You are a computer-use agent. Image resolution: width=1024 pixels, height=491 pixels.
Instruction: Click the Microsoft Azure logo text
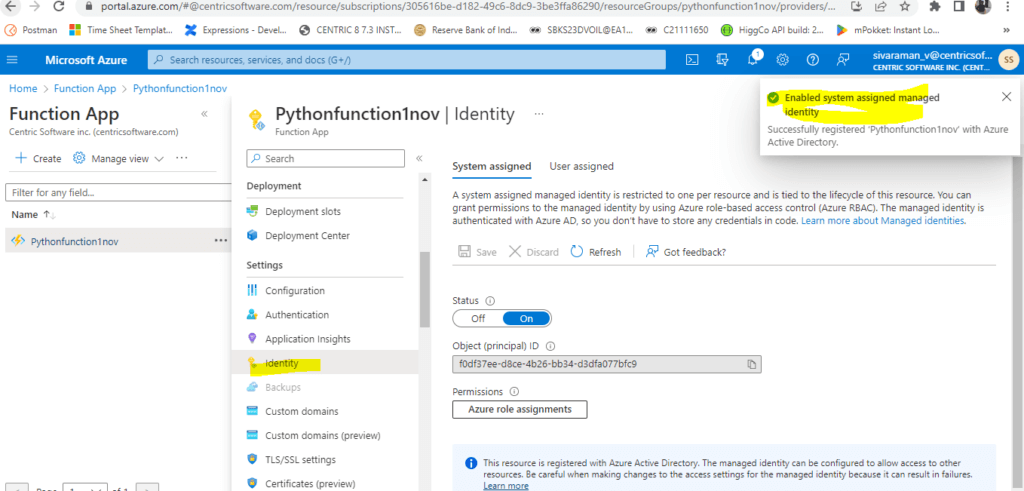point(86,60)
